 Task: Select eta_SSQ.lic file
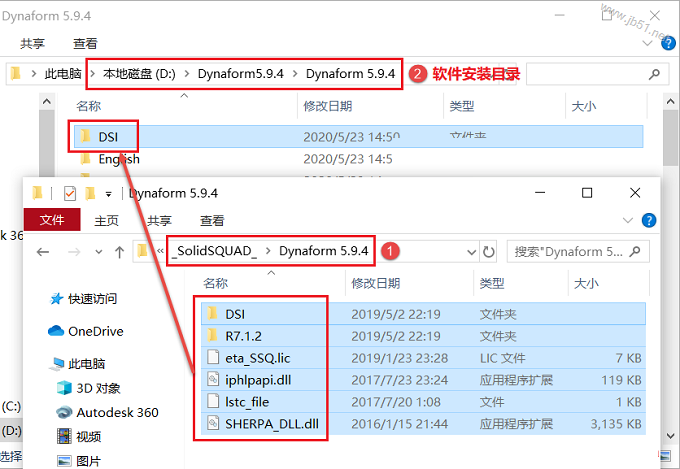pyautogui.click(x=423, y=358)
